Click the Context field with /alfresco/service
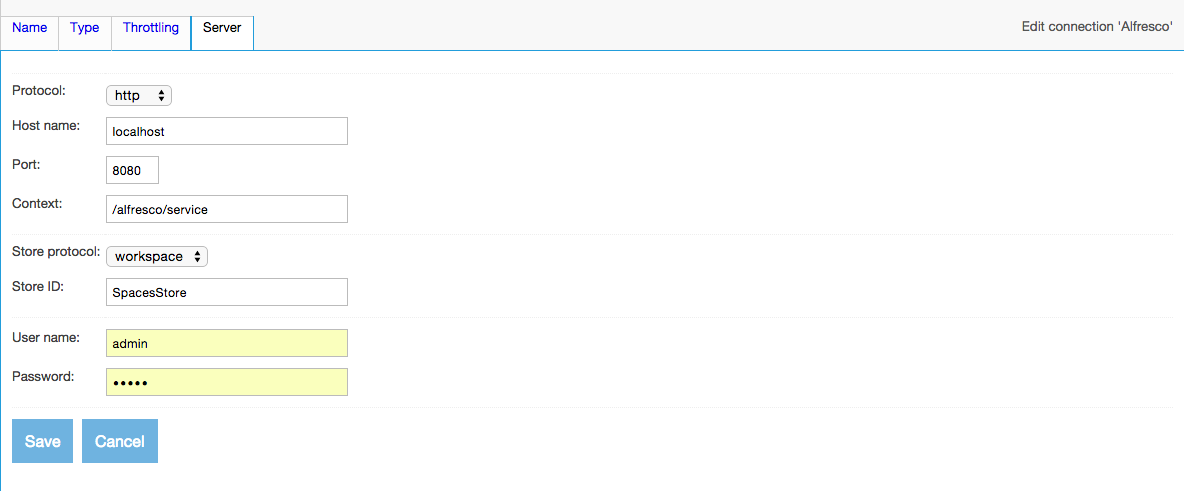1184x491 pixels. [227, 209]
